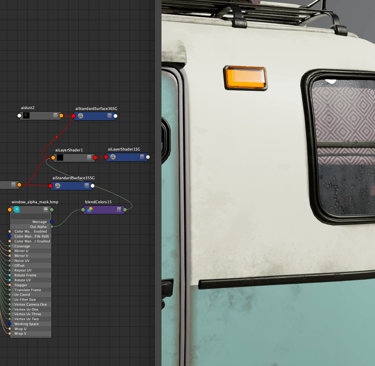Select the black swatch thumbnail on aiLayerShader1

point(60,158)
